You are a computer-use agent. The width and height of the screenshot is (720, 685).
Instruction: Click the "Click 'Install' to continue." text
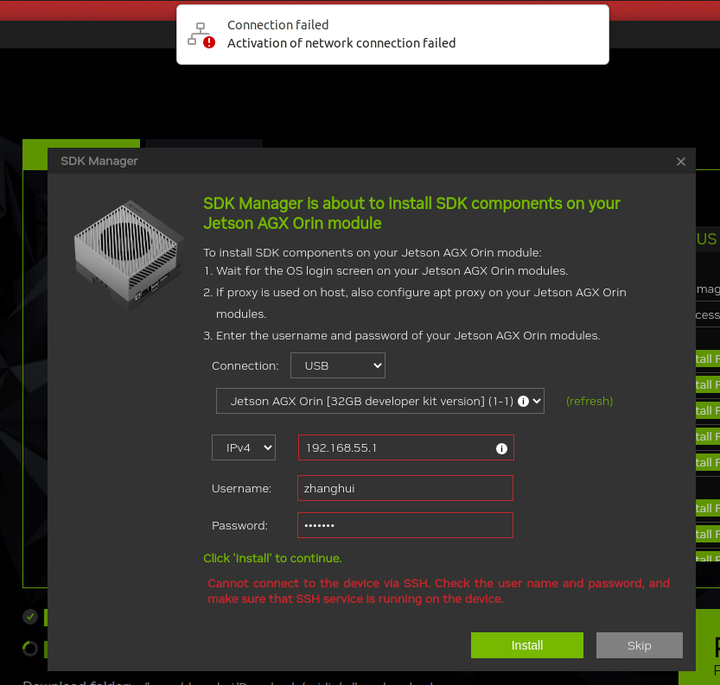272,558
